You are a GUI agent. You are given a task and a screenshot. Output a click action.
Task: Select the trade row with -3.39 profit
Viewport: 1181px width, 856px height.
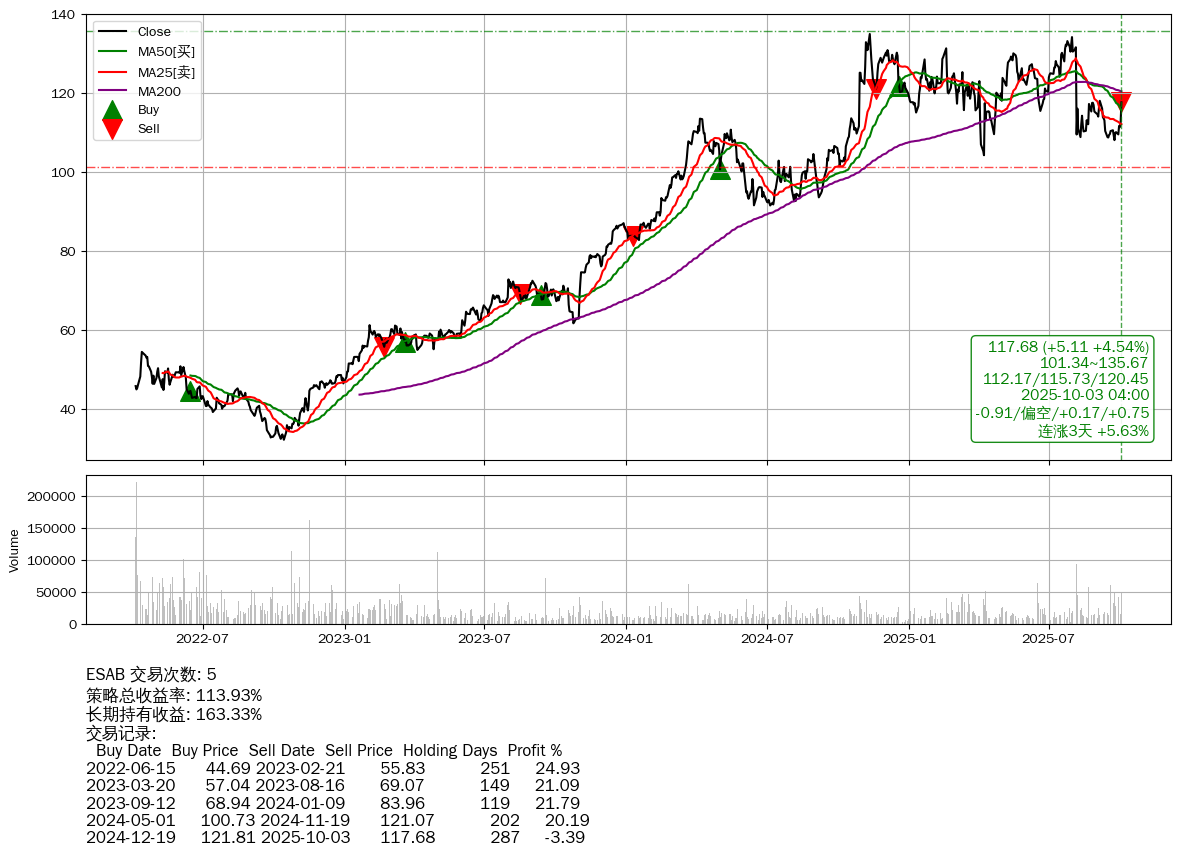click(335, 836)
